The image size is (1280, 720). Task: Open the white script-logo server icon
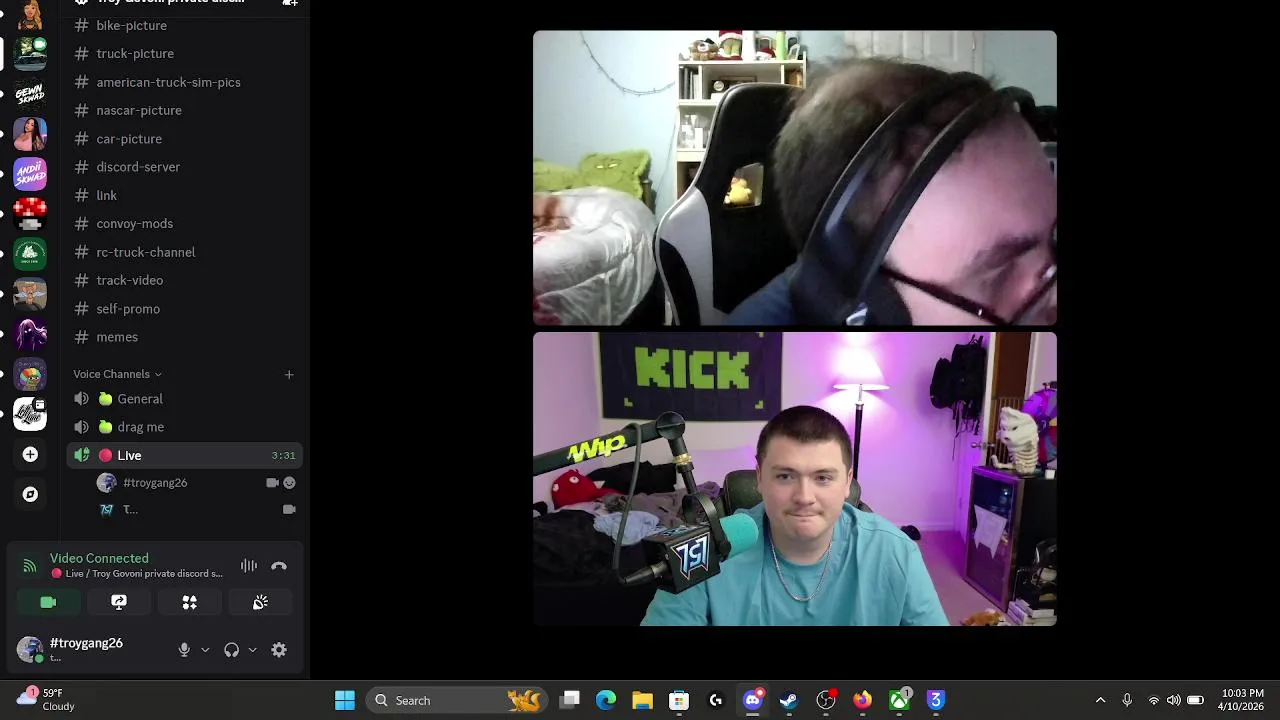[30, 414]
